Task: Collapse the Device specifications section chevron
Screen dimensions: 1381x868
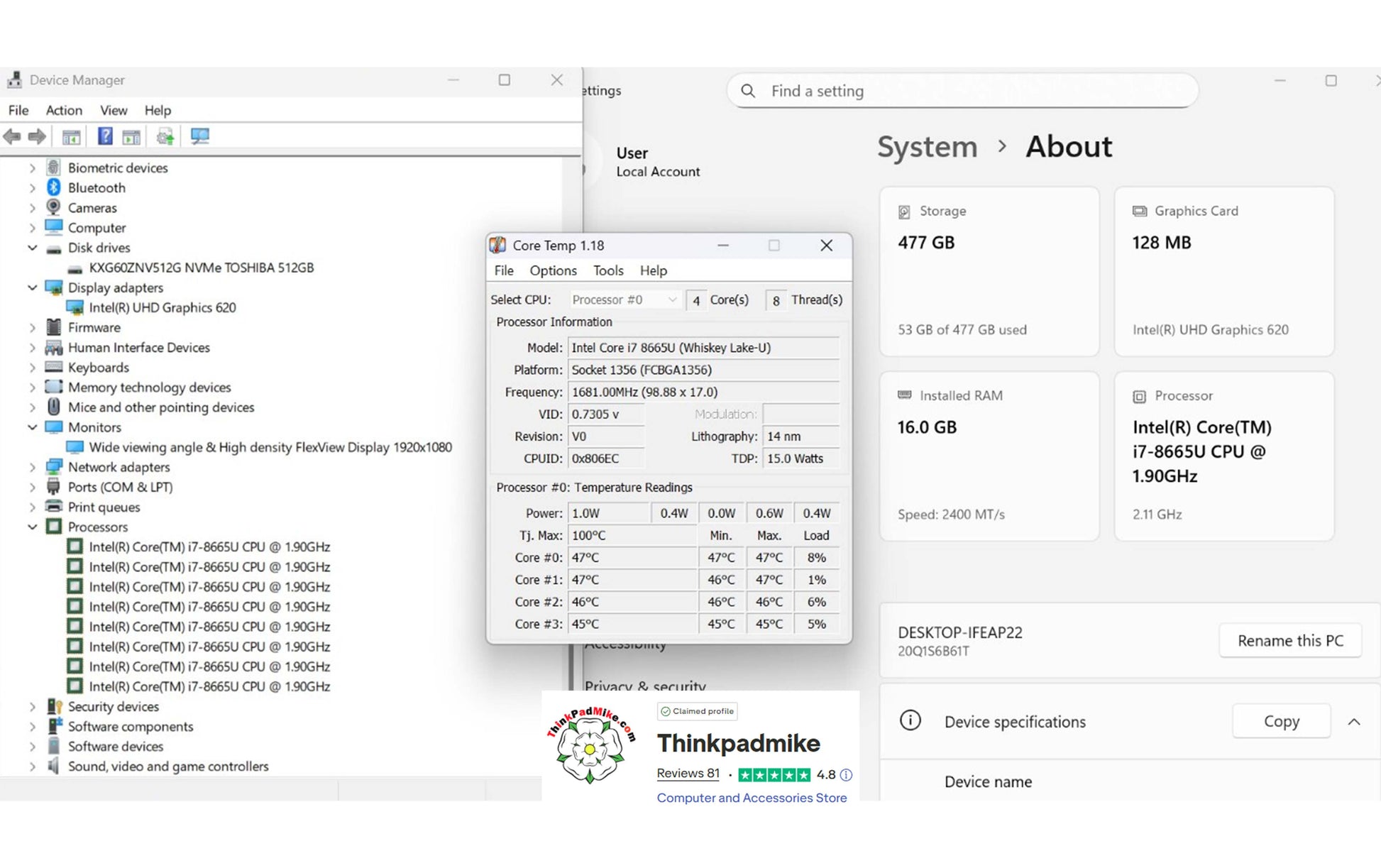Action: click(1353, 722)
